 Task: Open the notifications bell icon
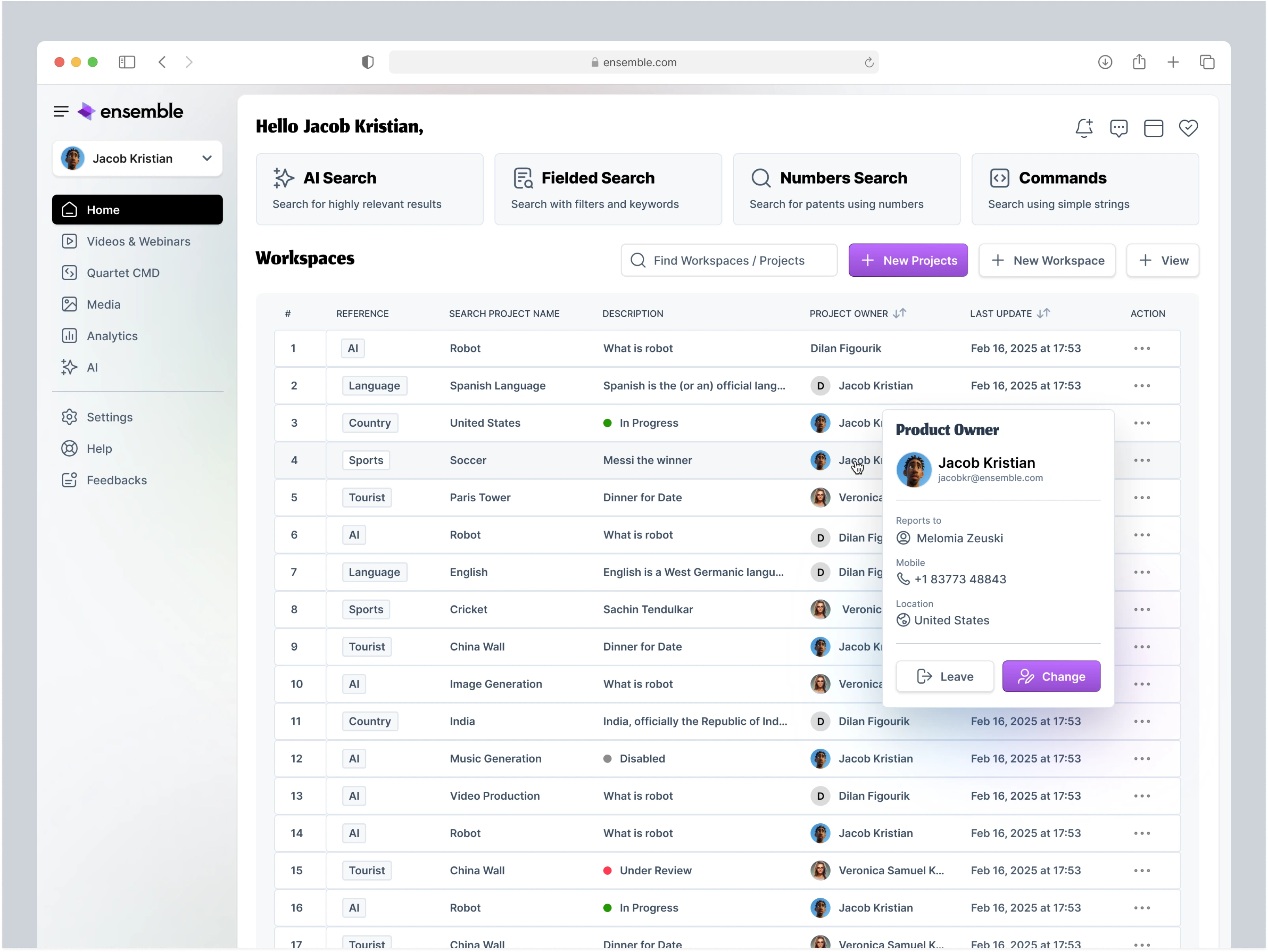tap(1084, 128)
